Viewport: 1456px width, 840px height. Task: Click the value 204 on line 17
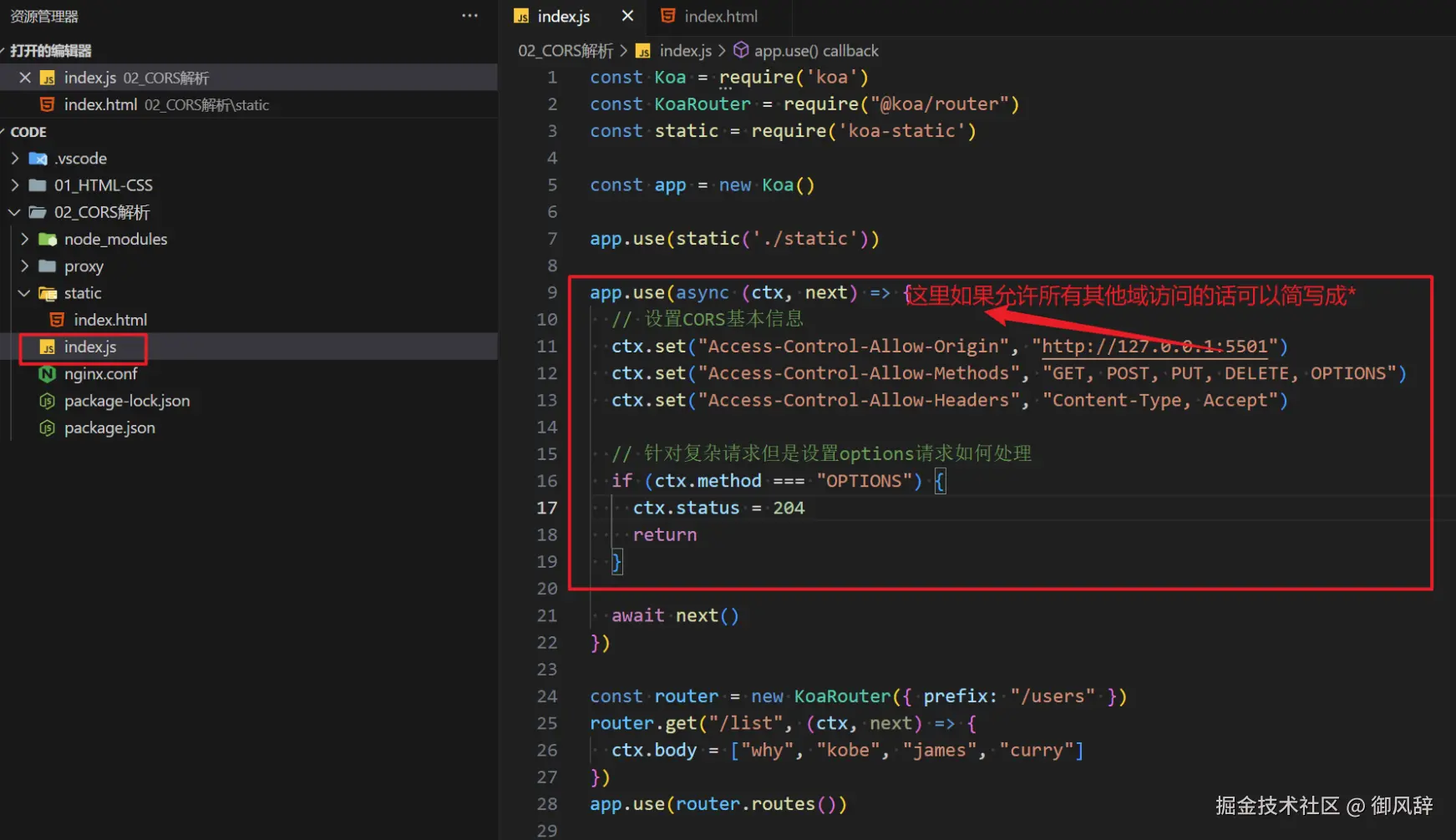coord(789,508)
